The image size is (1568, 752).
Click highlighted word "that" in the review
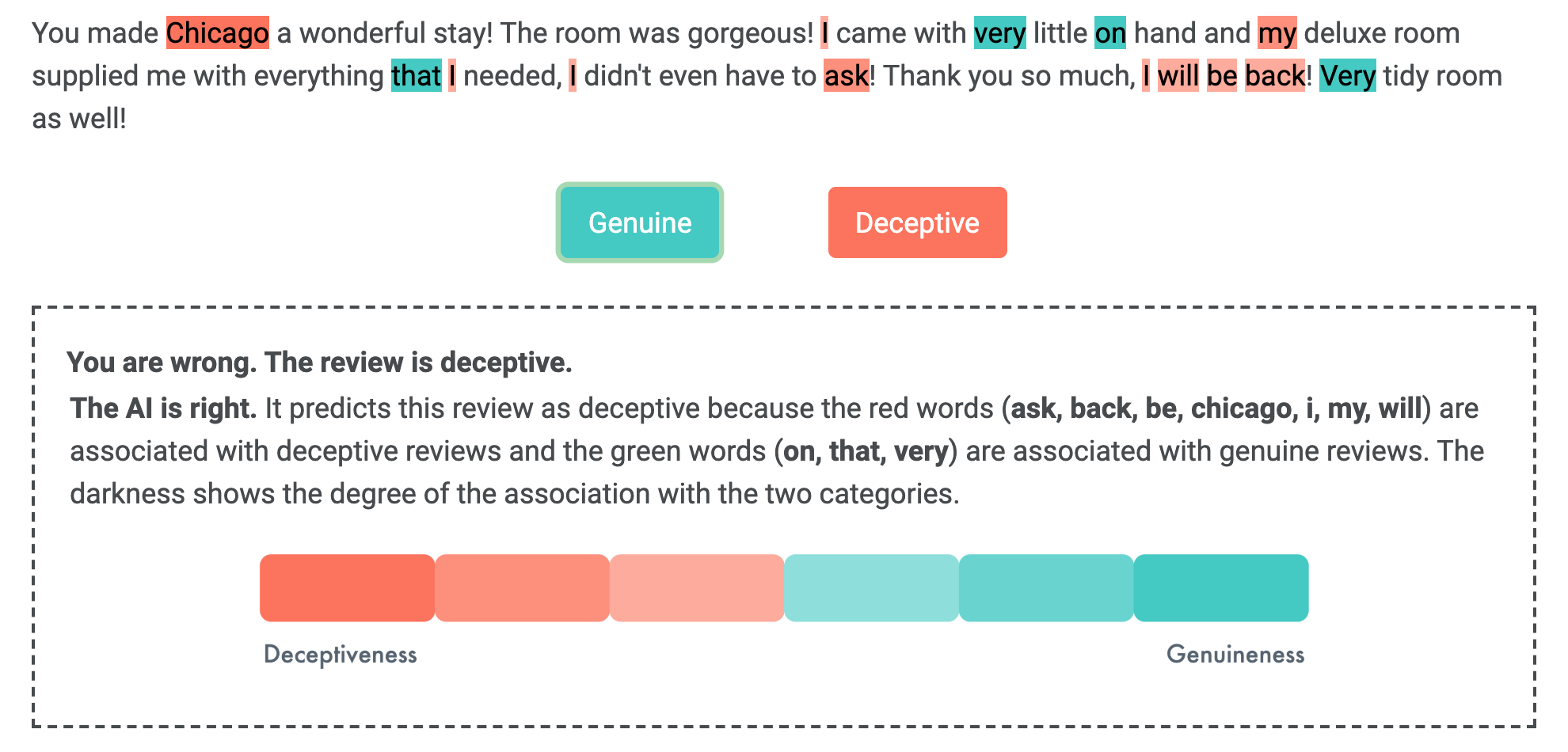coord(416,76)
